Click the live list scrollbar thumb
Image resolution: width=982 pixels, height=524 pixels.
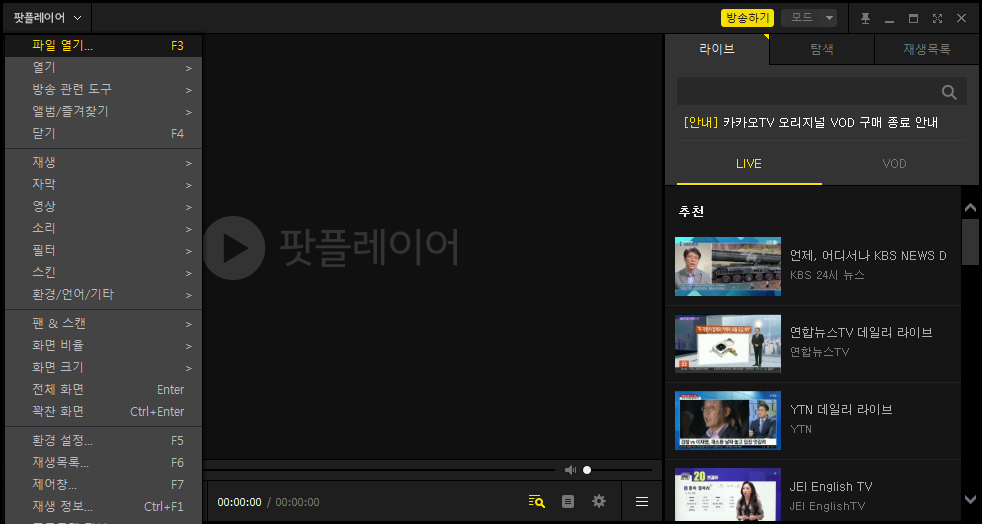[x=970, y=242]
